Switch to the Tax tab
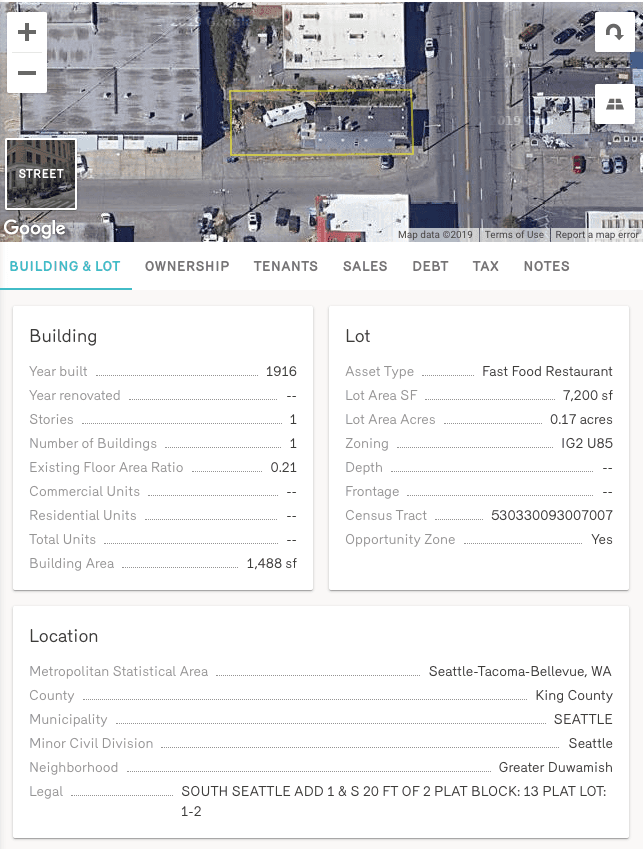This screenshot has height=849, width=643. (486, 266)
